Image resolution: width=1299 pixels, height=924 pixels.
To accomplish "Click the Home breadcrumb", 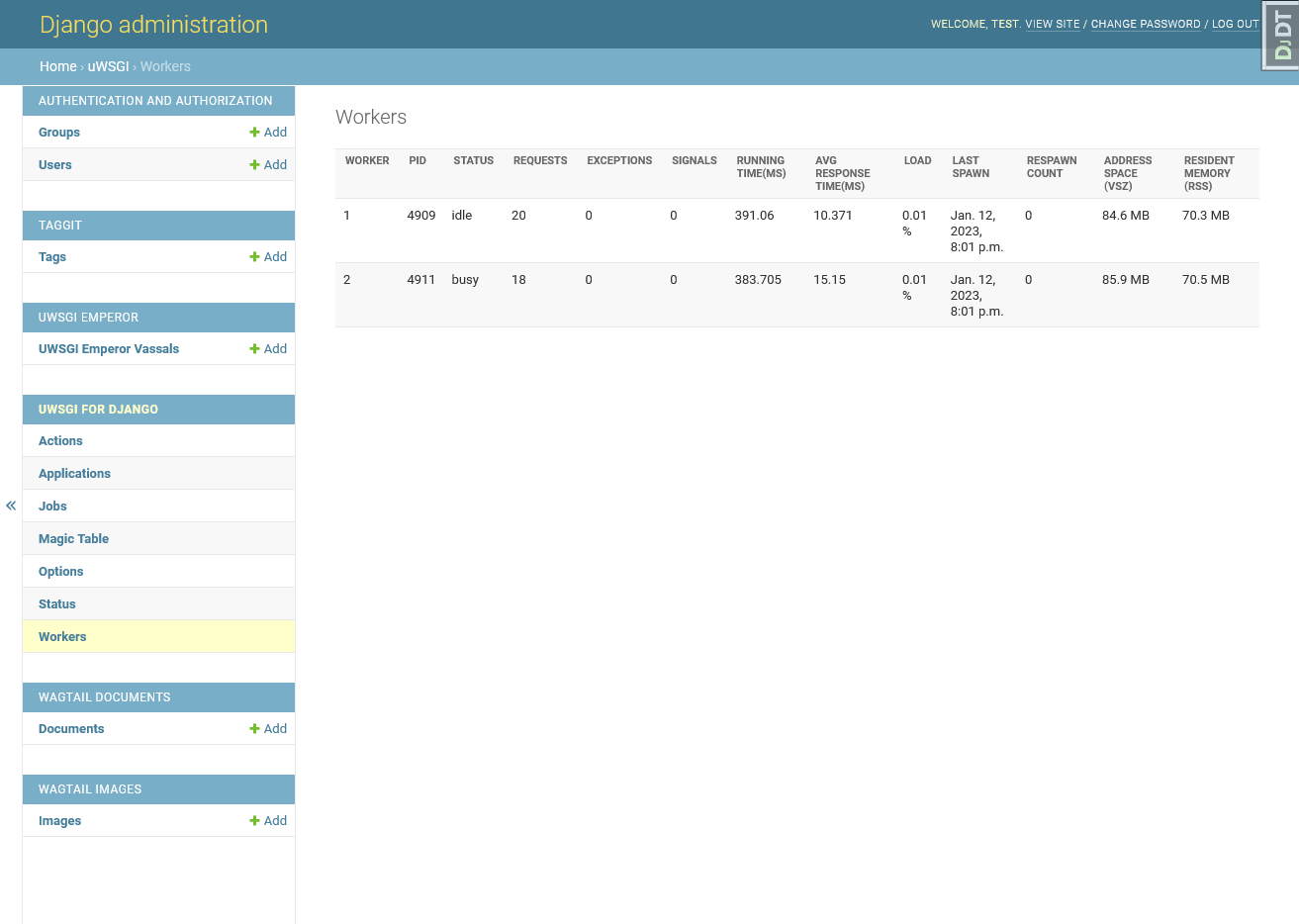I will point(58,66).
